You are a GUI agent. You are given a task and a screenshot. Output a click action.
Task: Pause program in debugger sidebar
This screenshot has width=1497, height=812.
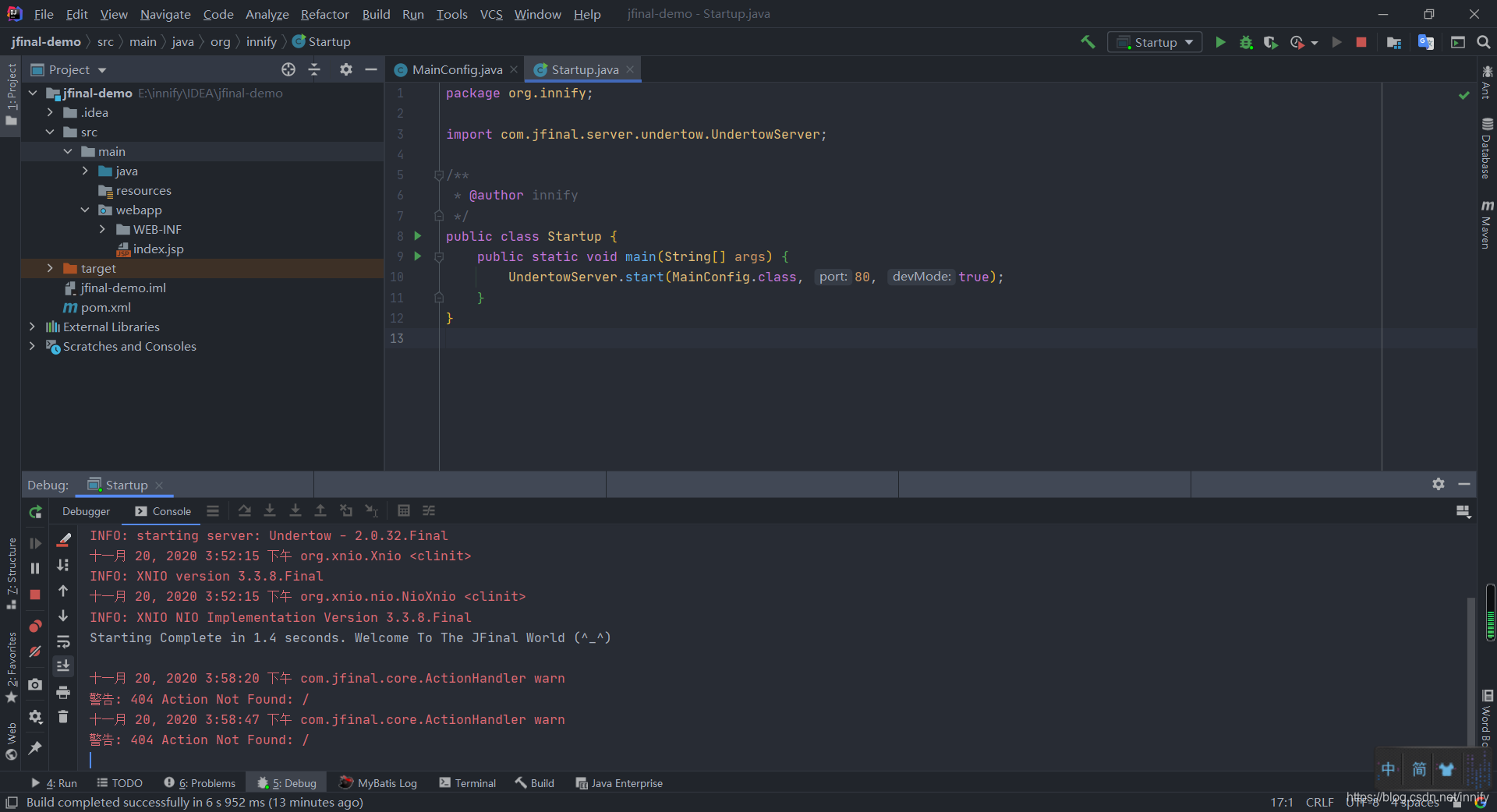coord(35,568)
